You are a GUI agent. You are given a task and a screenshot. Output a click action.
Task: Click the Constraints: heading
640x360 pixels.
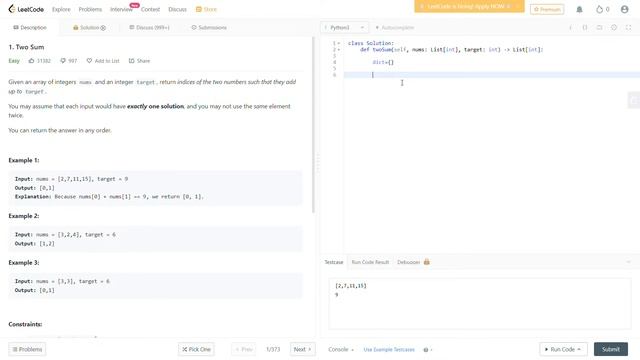(25, 324)
